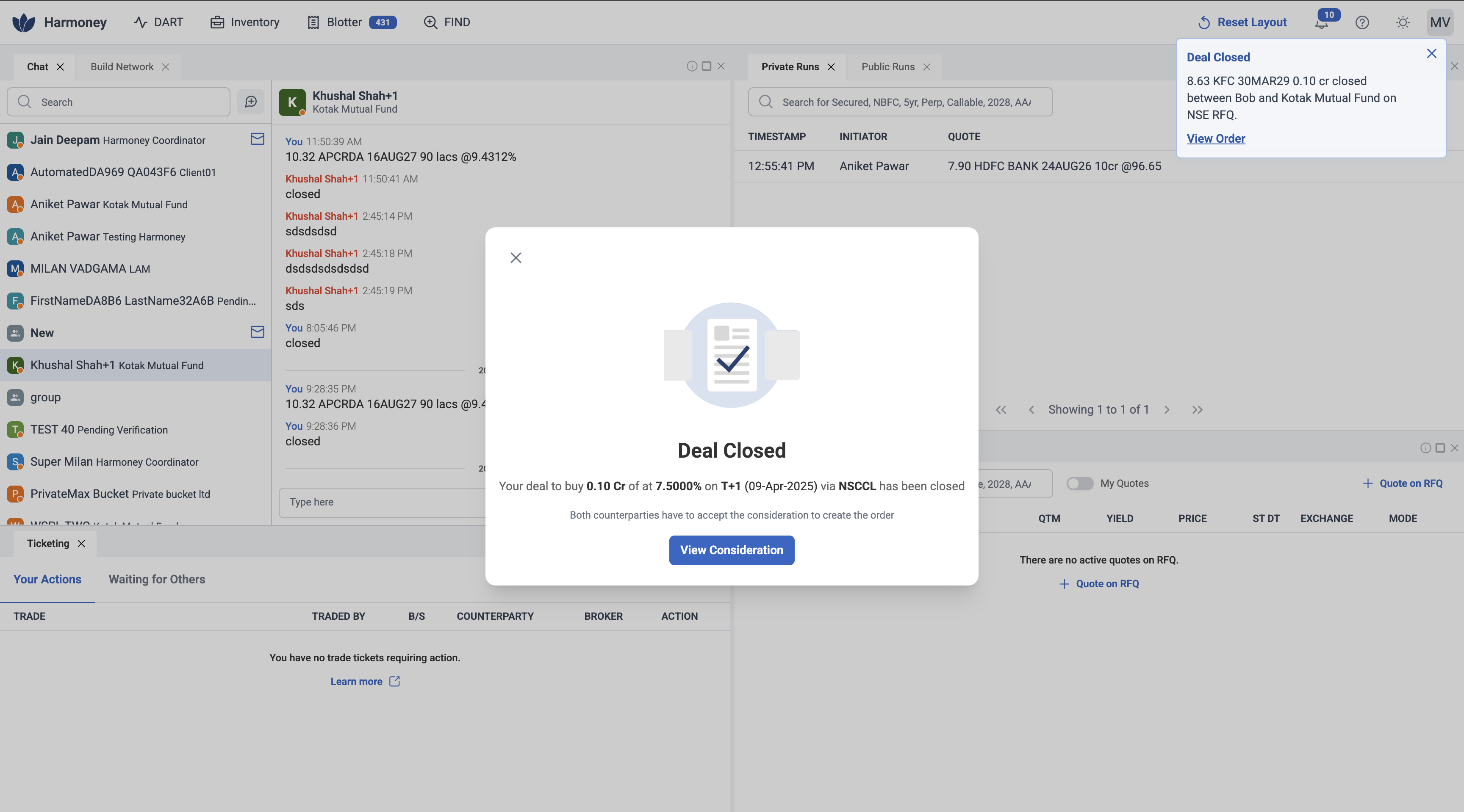Click Reset Layout in top bar
The height and width of the screenshot is (812, 1464).
coord(1242,23)
